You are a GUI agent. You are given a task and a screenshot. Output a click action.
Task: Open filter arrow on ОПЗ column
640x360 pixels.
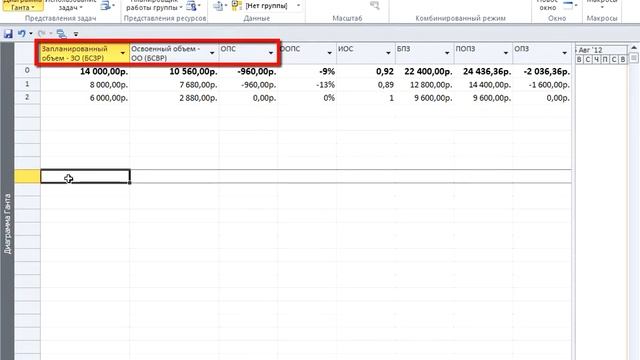coord(564,53)
